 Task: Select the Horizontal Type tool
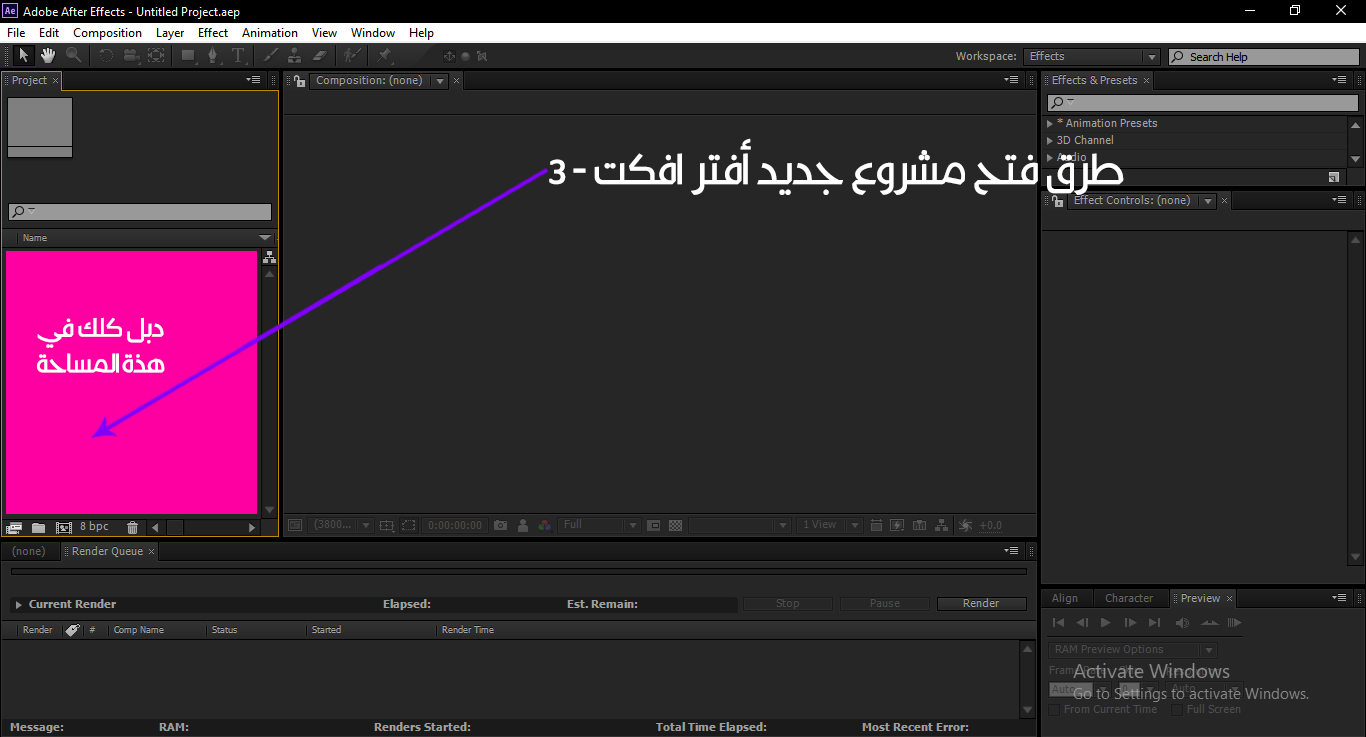(x=238, y=56)
